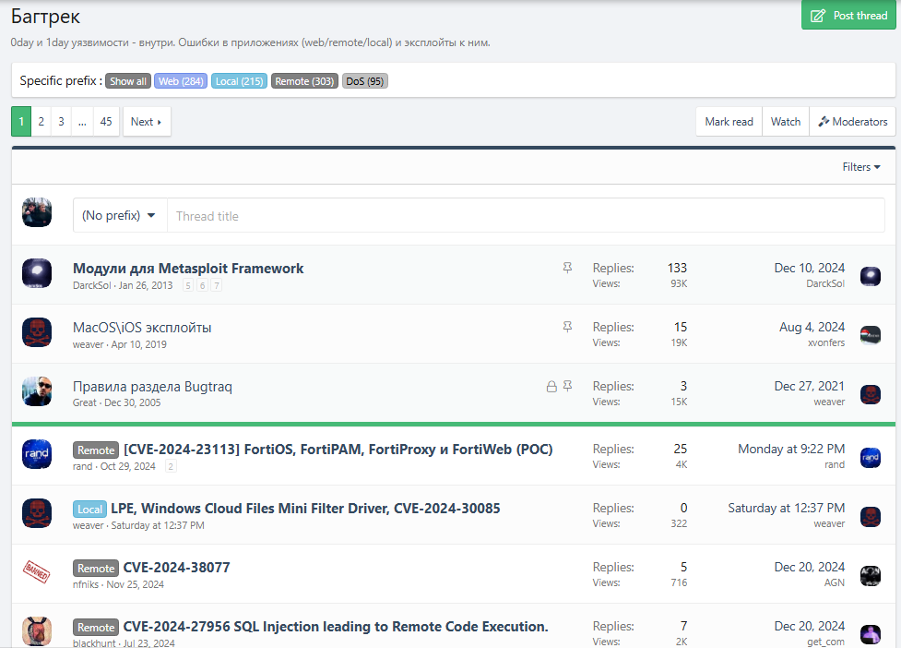Viewport: 902px width, 648px height.
Task: Select the pin icon on Bugtraq rules thread
Action: click(567, 386)
